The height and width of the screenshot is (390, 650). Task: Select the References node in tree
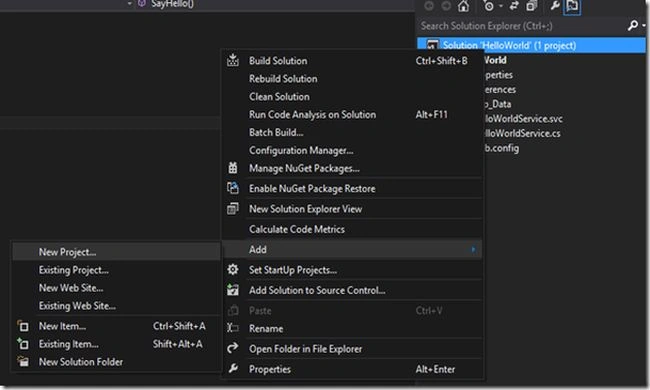500,90
